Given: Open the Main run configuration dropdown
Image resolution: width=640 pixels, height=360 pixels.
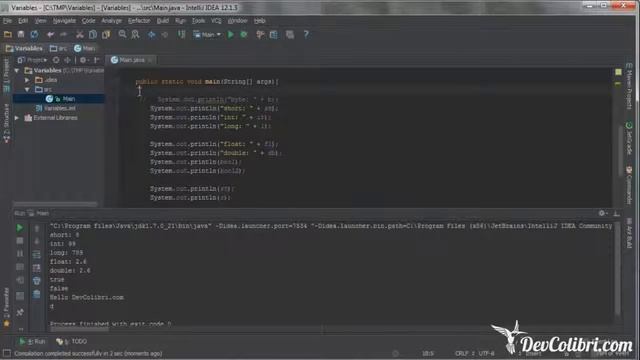Looking at the screenshot, I should 207,35.
